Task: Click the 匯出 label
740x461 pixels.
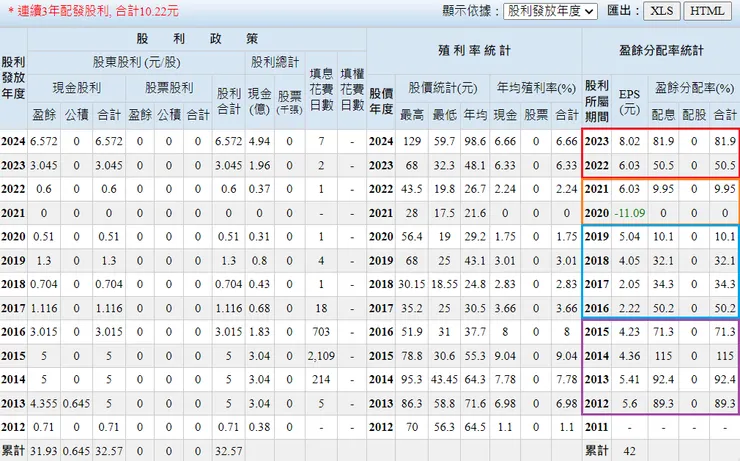Action: pos(624,11)
